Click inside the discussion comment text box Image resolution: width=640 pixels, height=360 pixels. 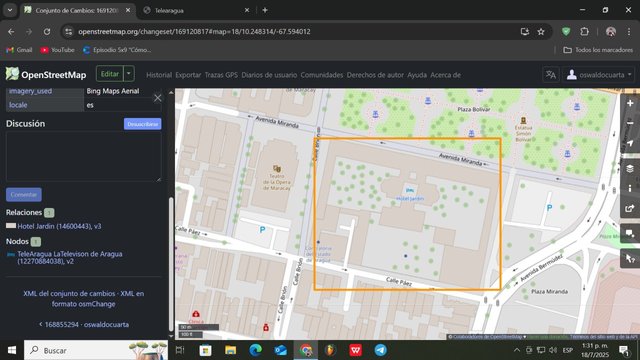point(84,157)
